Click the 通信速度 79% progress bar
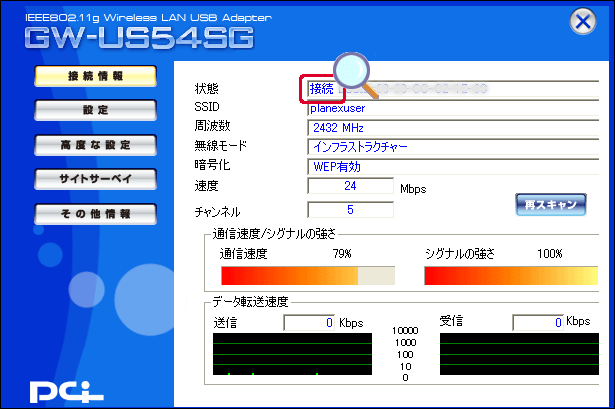 [x=308, y=275]
